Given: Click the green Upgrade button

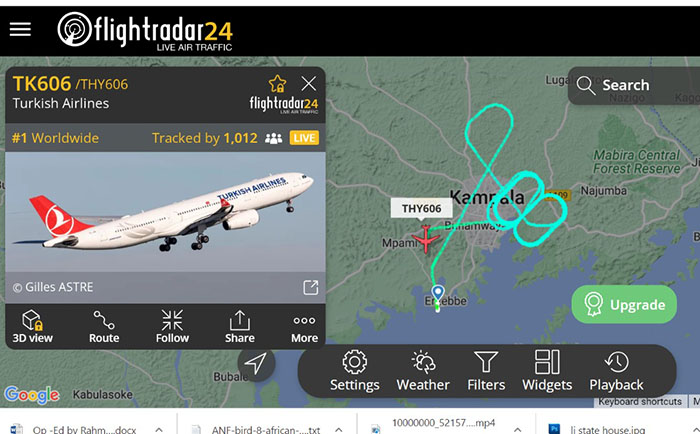Looking at the screenshot, I should 624,305.
